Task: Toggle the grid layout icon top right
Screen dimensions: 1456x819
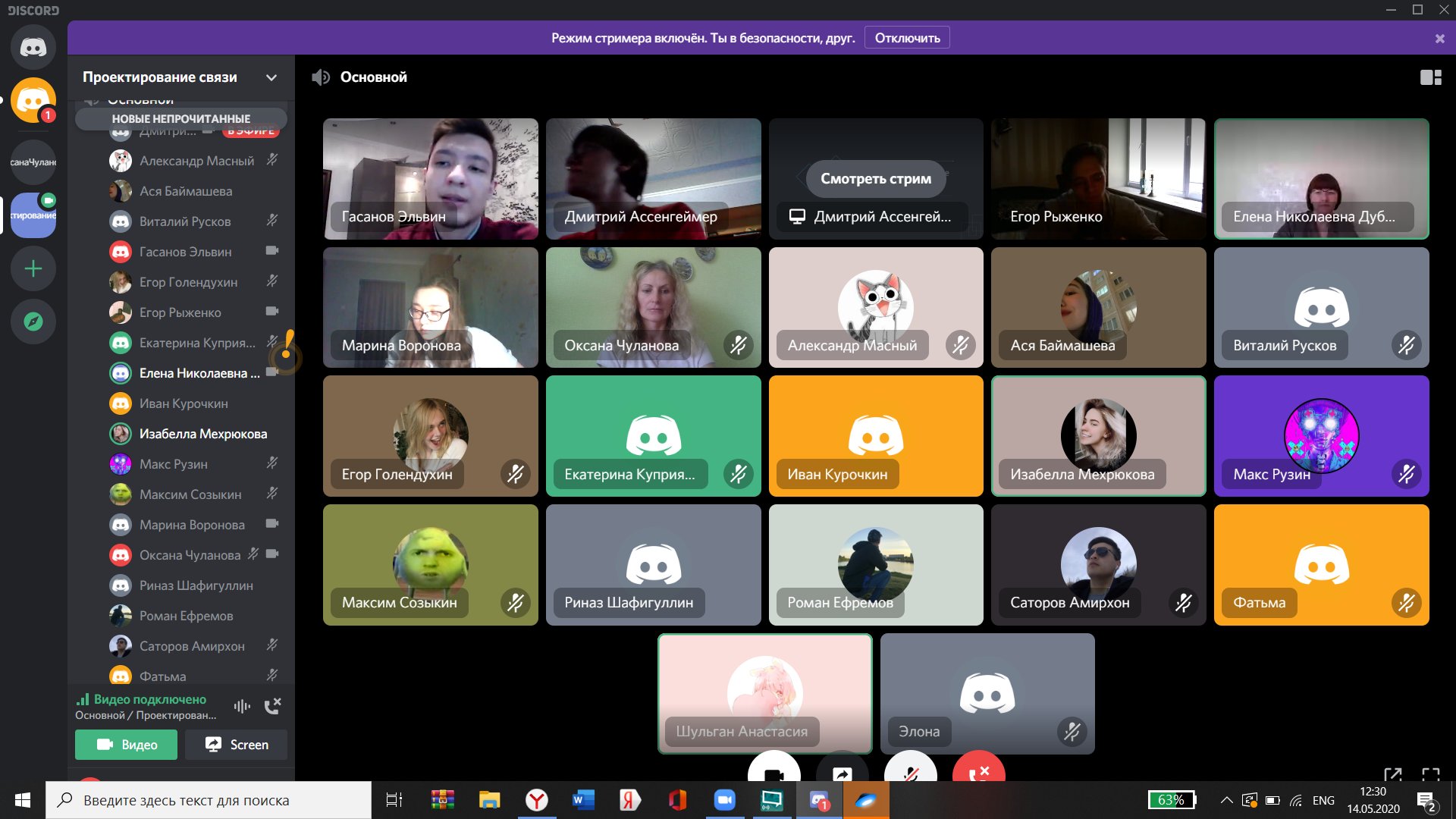Action: [1430, 77]
